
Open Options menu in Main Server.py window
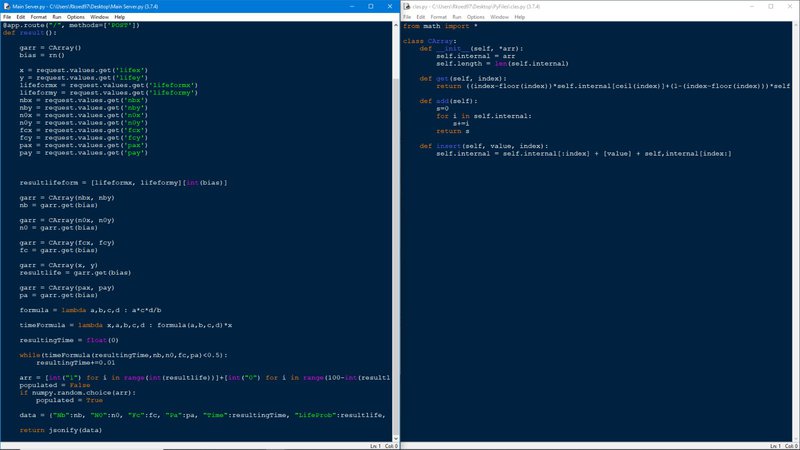click(x=75, y=17)
